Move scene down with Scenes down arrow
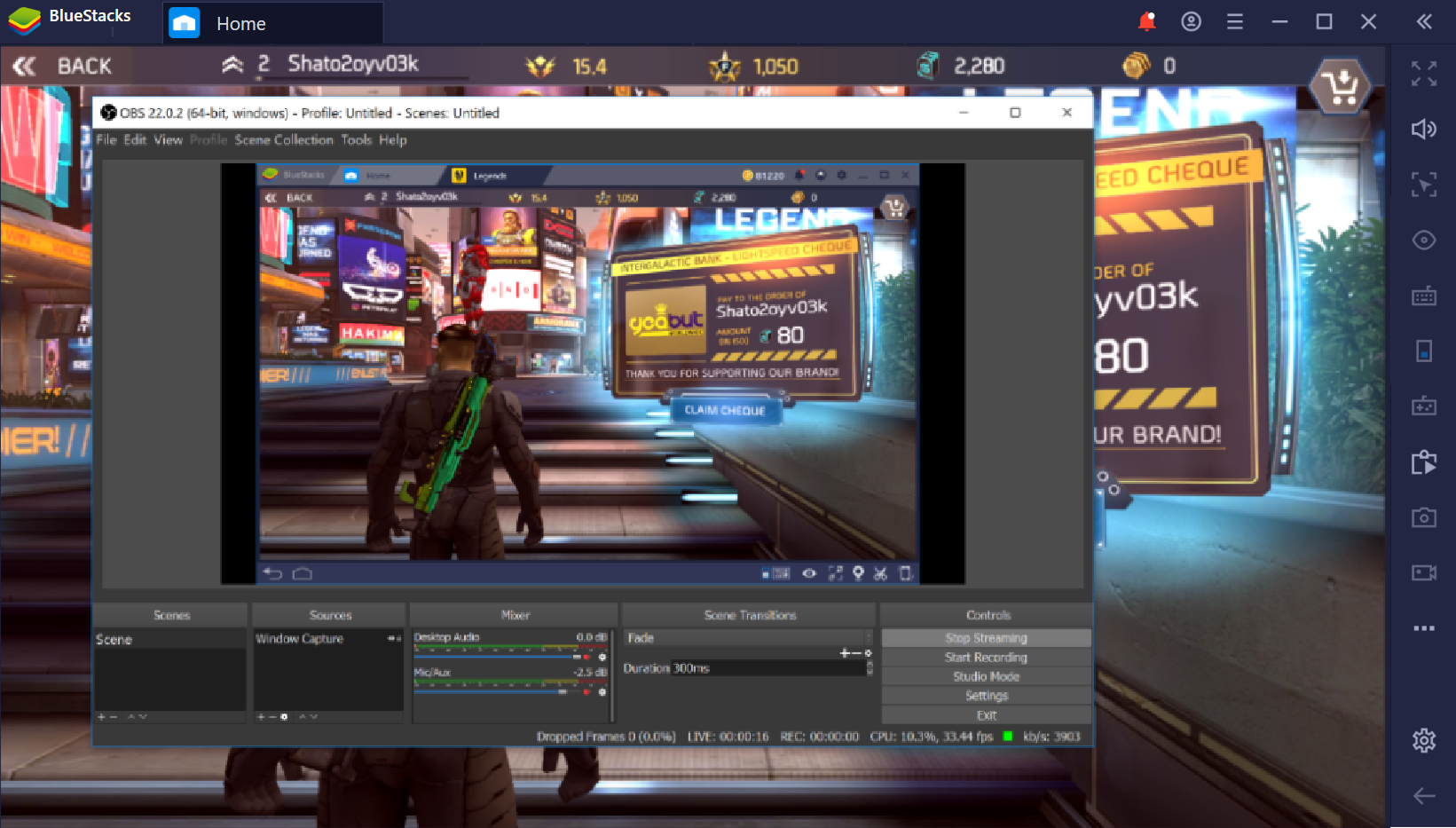The height and width of the screenshot is (828, 1456). (x=143, y=717)
